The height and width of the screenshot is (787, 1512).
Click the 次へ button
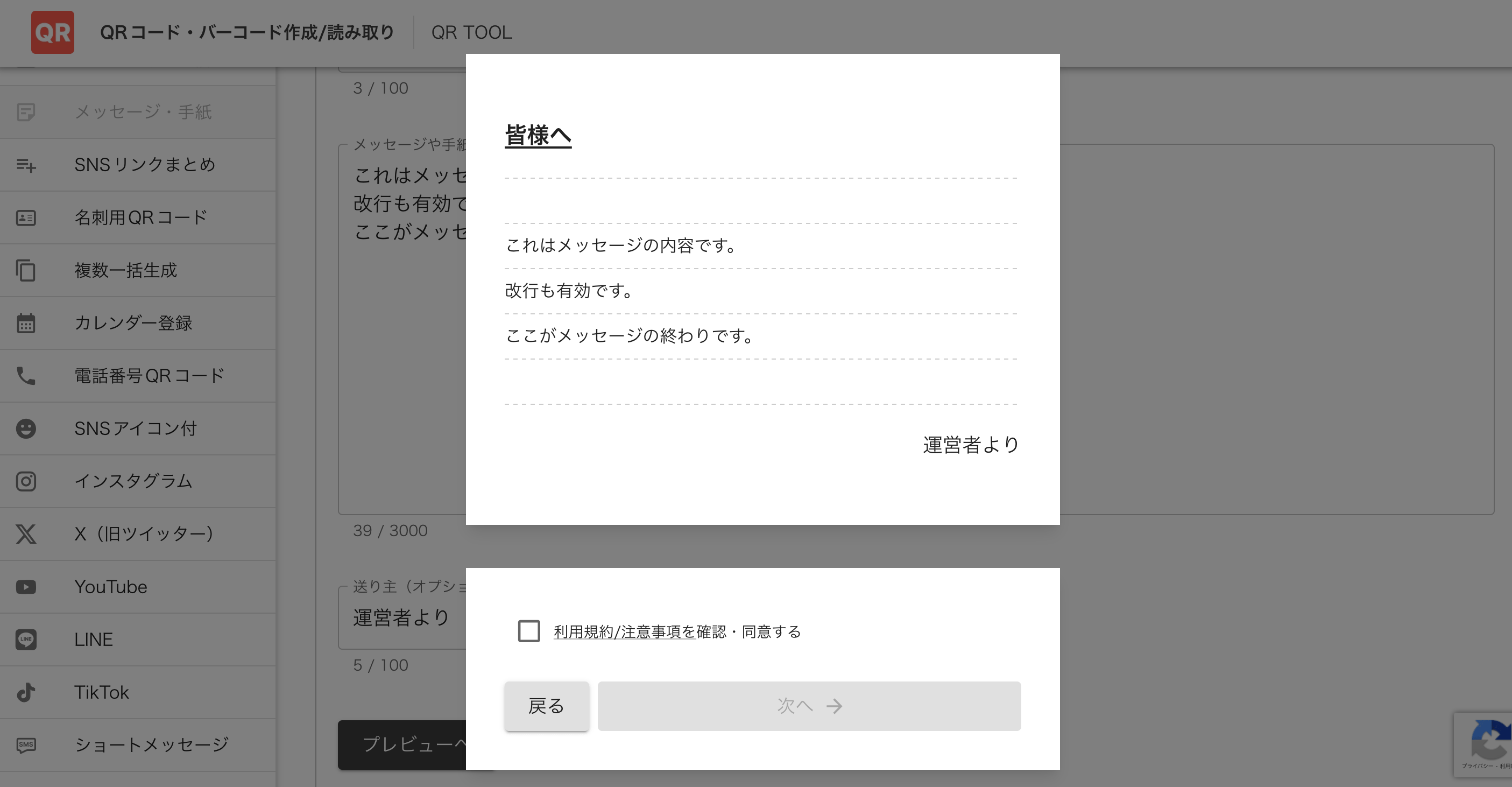click(x=809, y=706)
